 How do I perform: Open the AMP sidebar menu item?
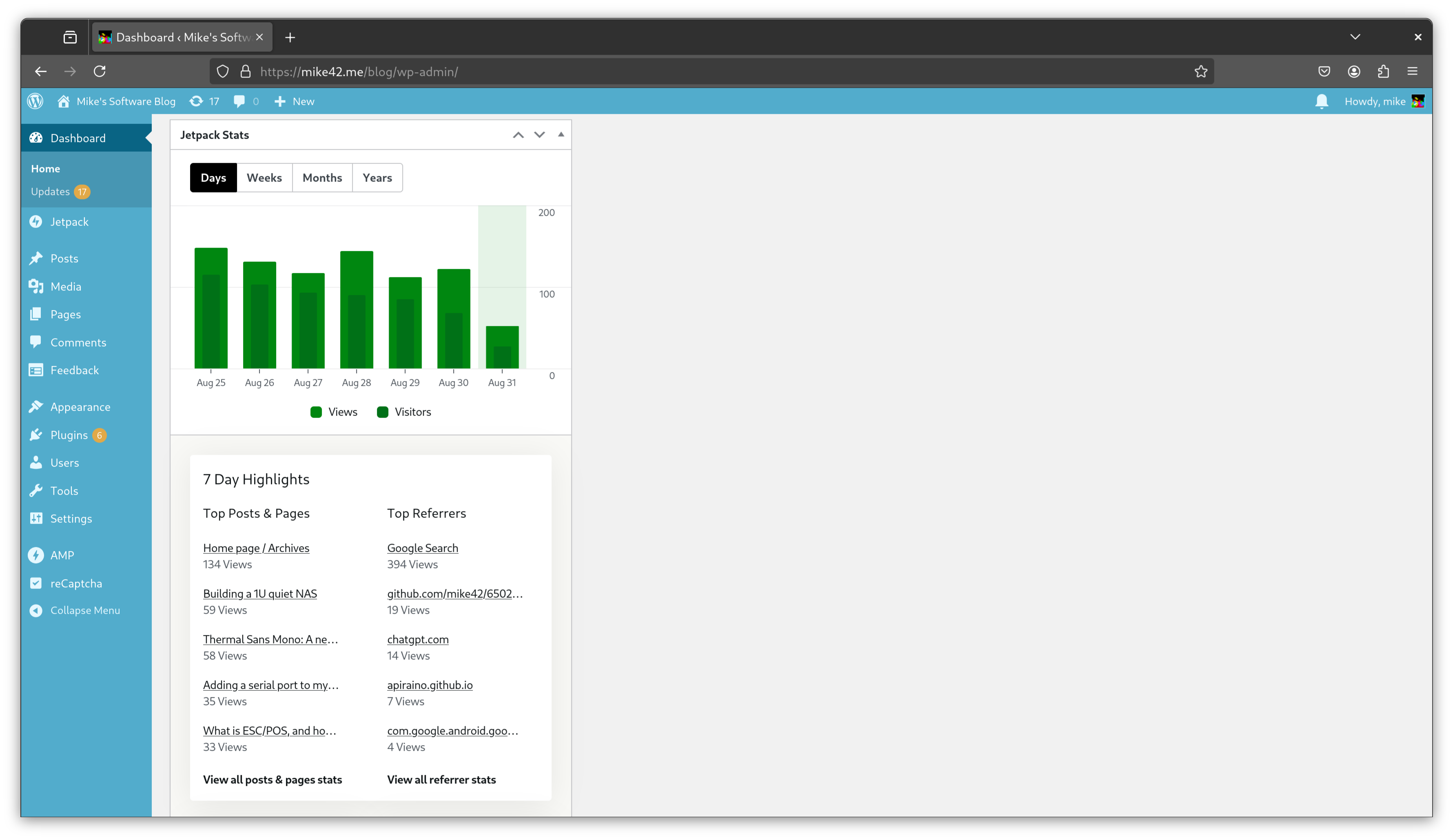click(x=62, y=555)
